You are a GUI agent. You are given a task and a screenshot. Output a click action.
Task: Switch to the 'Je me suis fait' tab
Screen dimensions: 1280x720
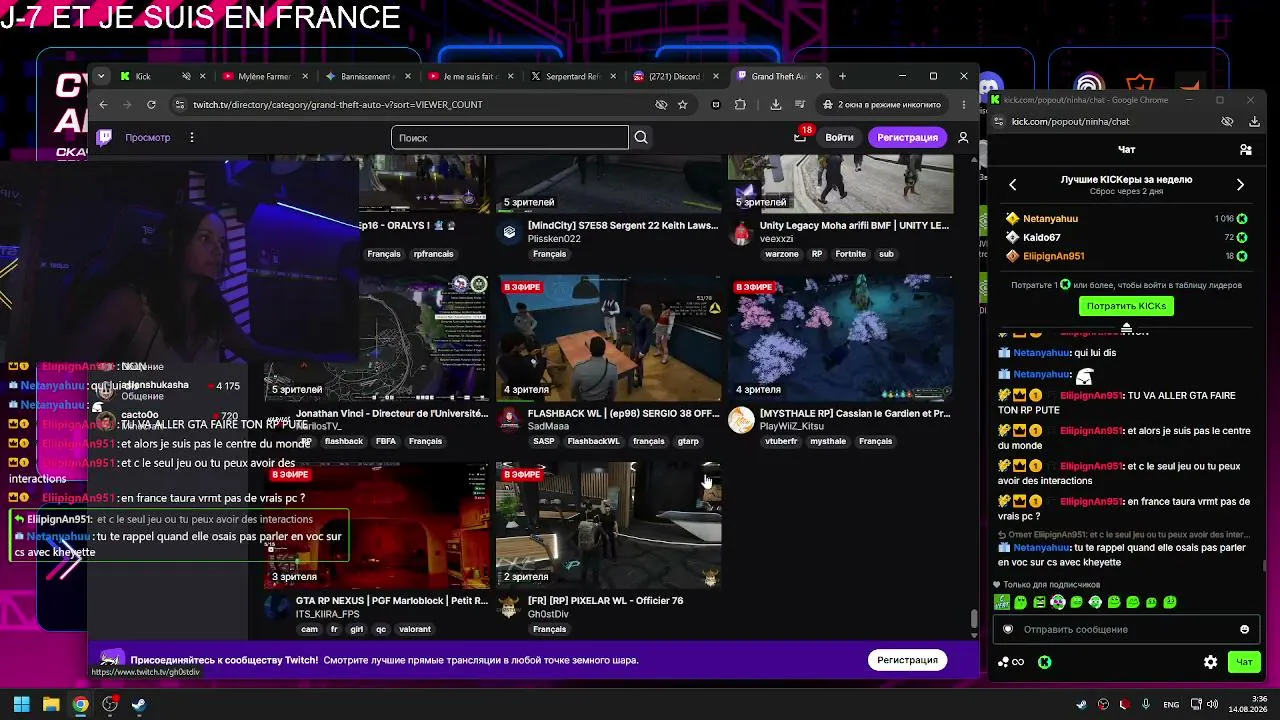click(x=472, y=76)
